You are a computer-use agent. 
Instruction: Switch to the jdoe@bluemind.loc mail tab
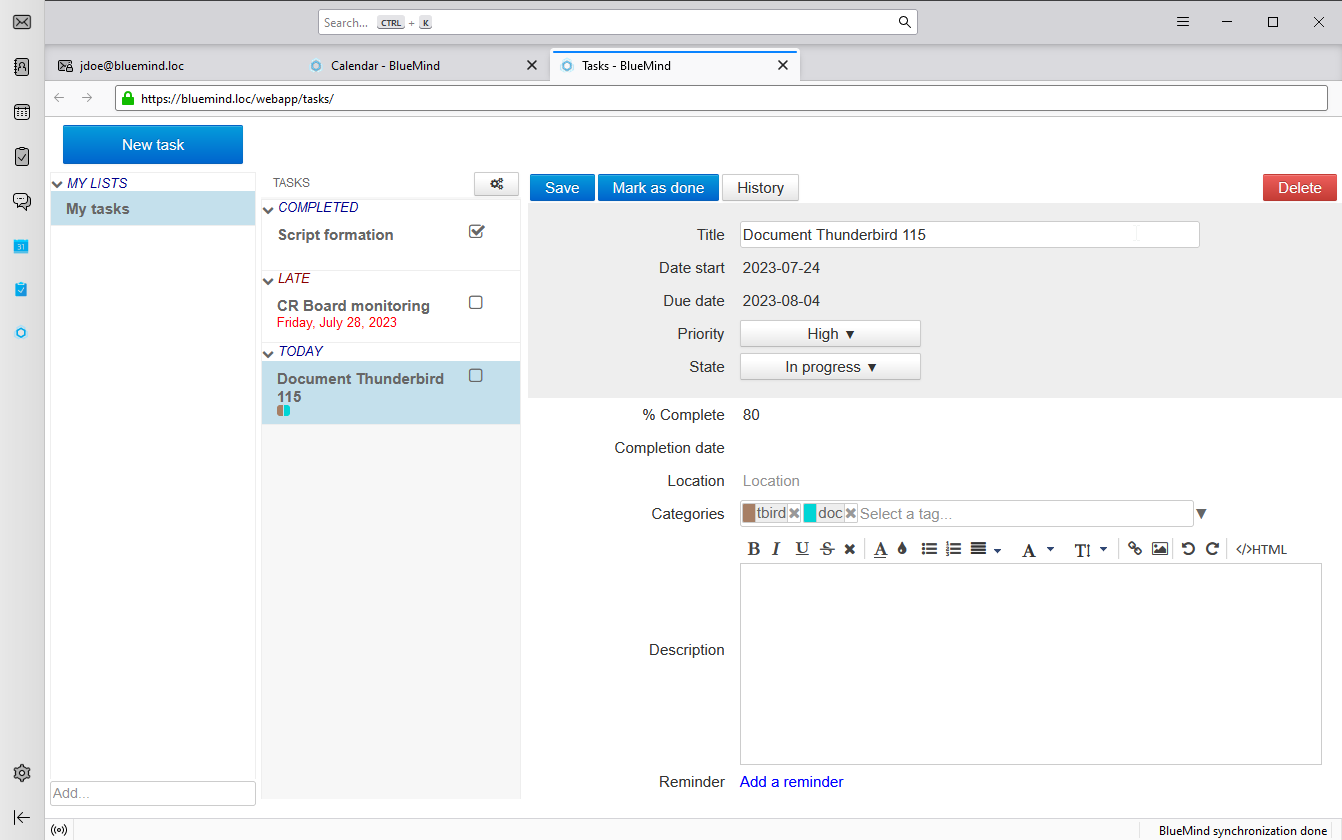point(131,66)
